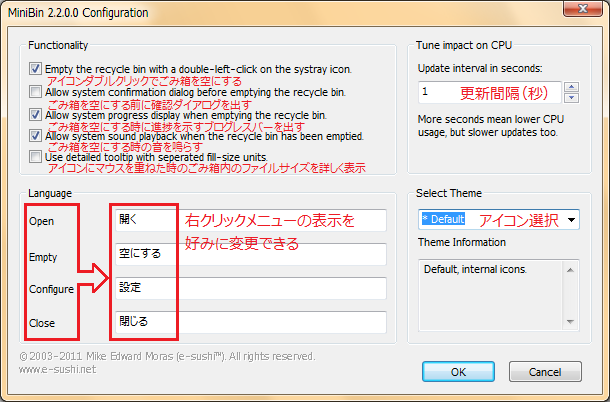Click the www.e-sushi.net text
610x402 pixels.
click(x=57, y=369)
